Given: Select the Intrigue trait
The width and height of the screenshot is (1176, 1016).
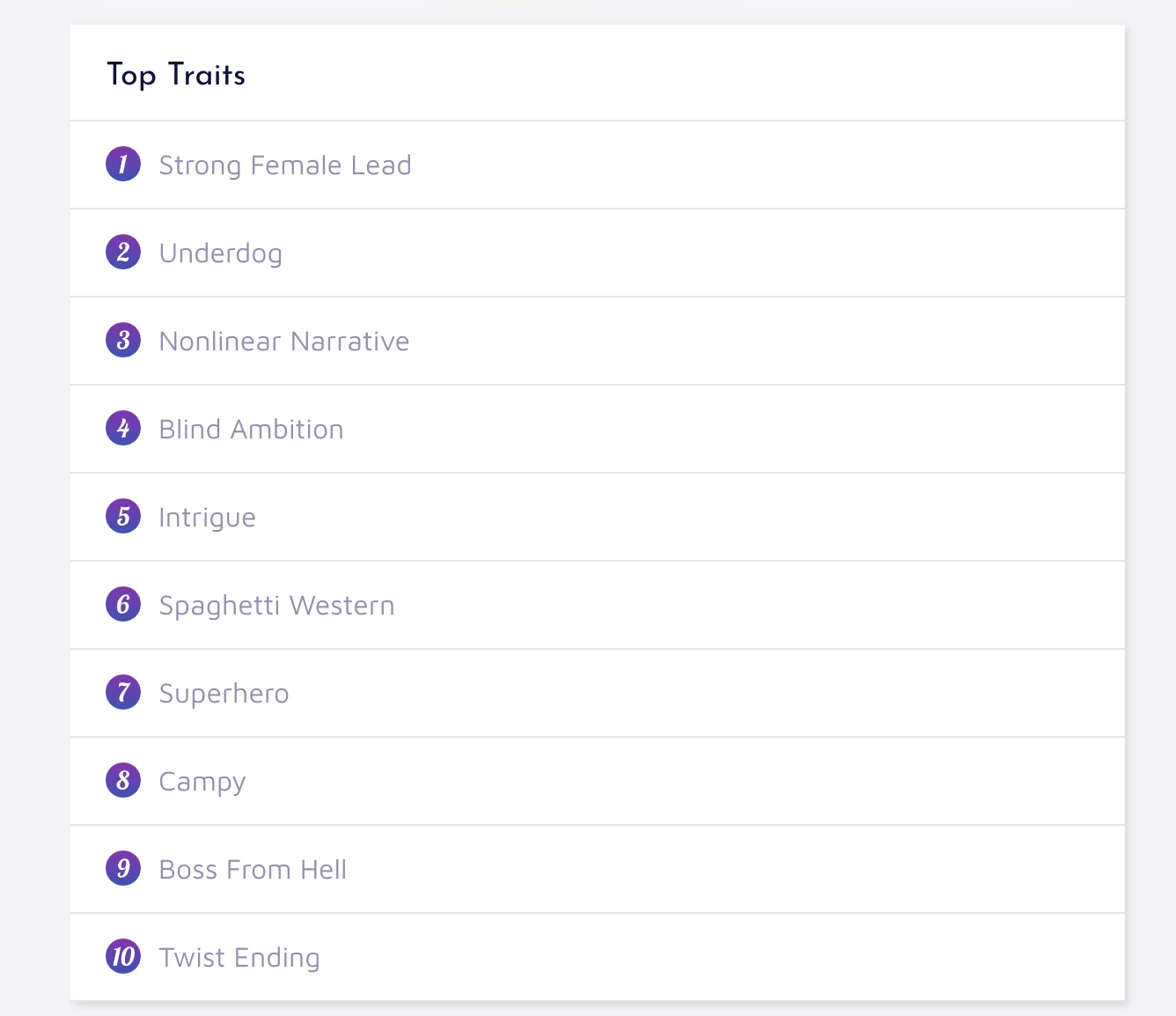Looking at the screenshot, I should 207,518.
